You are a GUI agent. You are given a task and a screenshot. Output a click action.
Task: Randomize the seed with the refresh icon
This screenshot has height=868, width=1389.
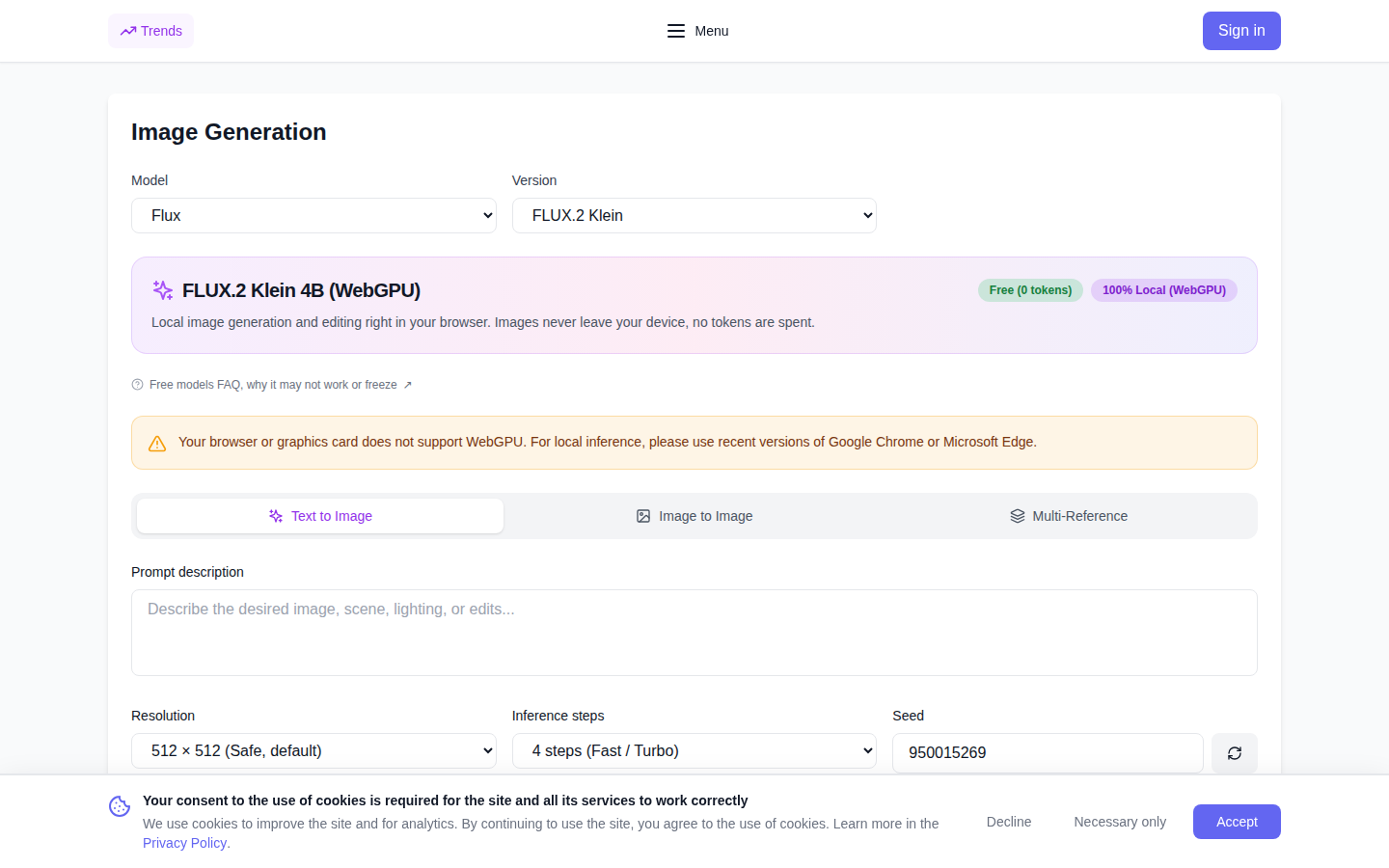[1235, 753]
